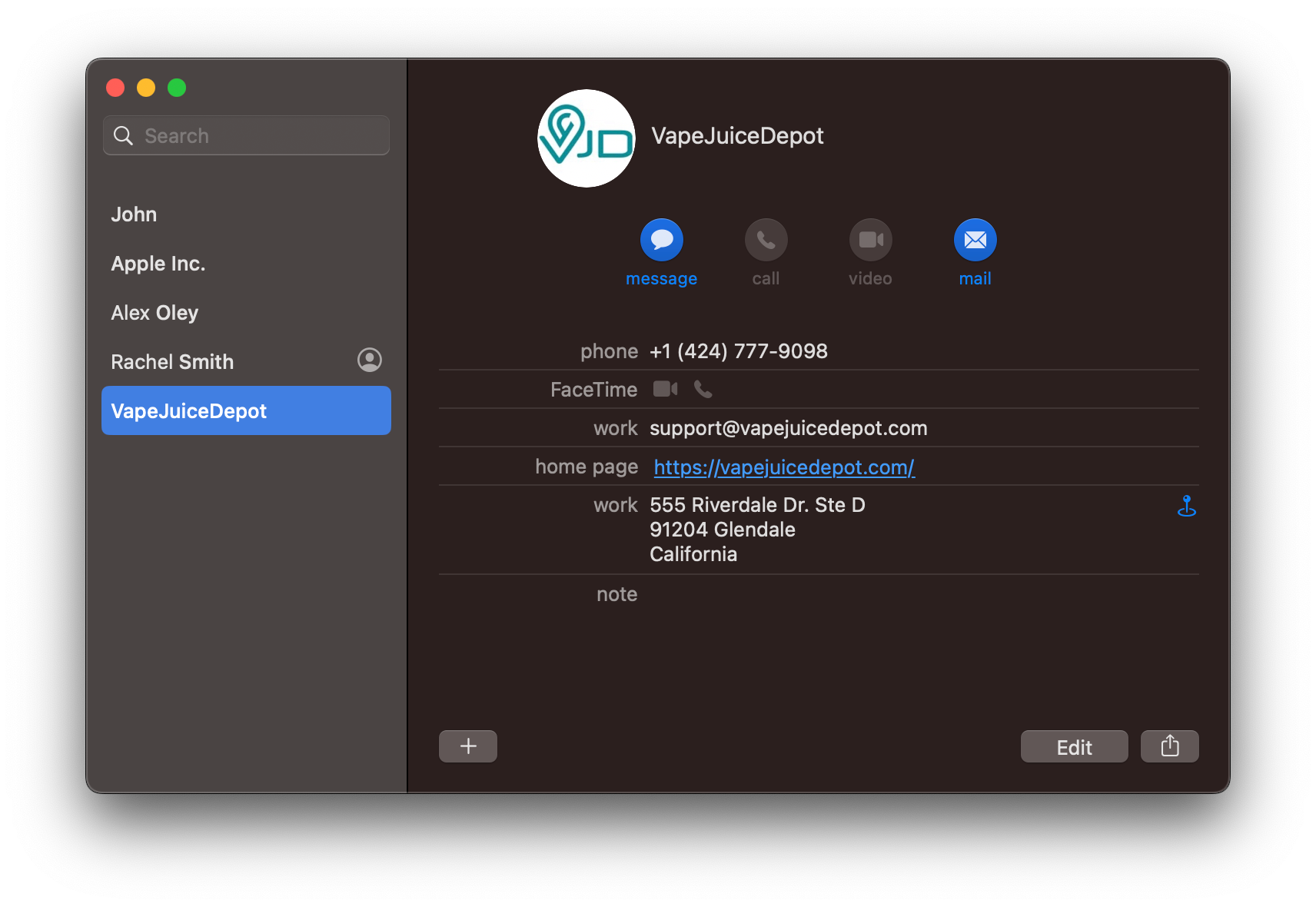
Task: Click the VapeJuiceDepot logo picture
Action: coord(586,138)
